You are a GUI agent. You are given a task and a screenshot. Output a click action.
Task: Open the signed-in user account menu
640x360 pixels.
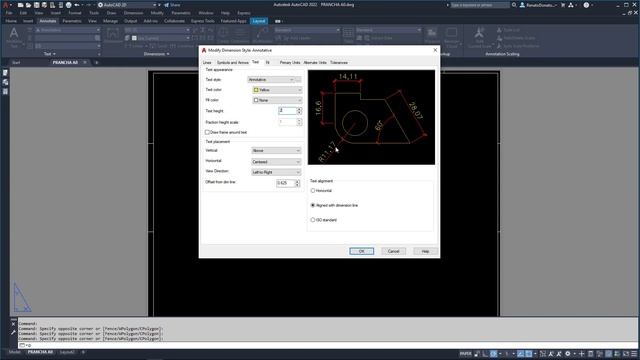tap(538, 5)
